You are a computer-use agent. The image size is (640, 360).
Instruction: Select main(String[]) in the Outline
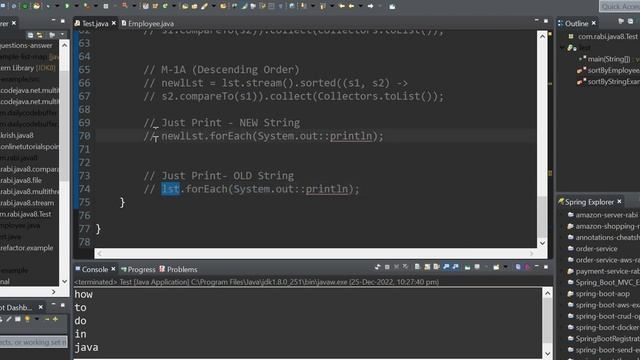click(x=608, y=59)
